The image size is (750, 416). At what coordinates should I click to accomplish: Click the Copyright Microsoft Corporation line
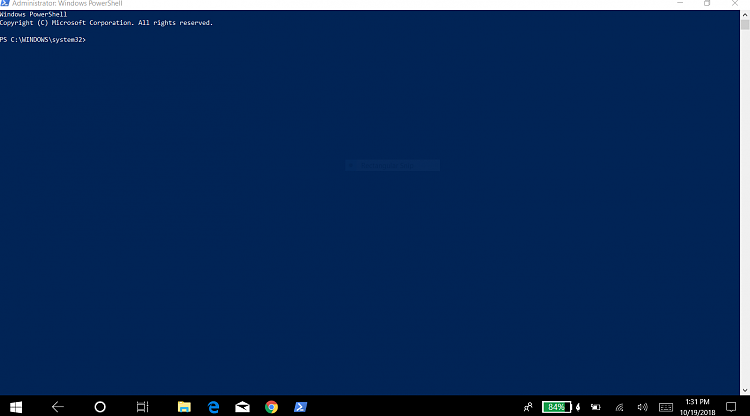tap(106, 23)
